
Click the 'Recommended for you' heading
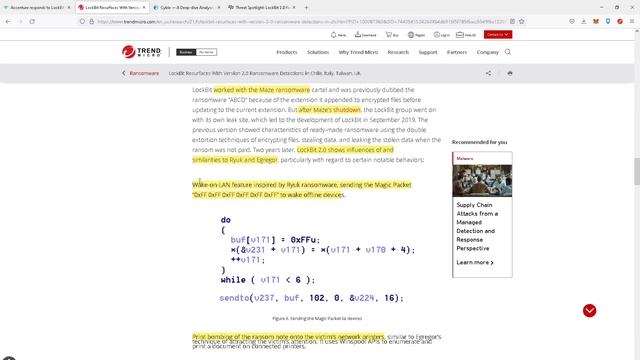[x=479, y=142]
